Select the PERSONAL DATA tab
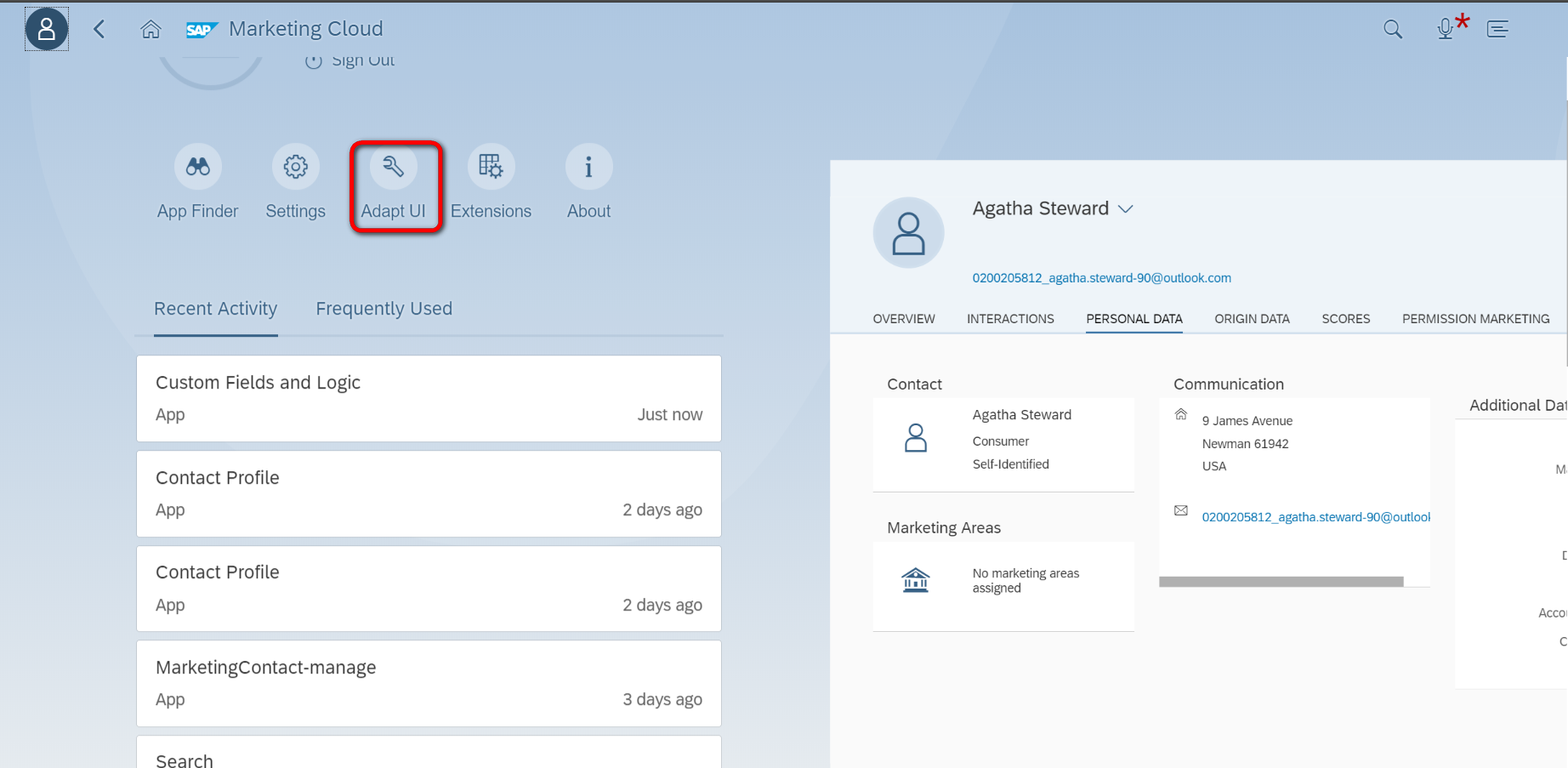The height and width of the screenshot is (768, 1568). point(1134,319)
